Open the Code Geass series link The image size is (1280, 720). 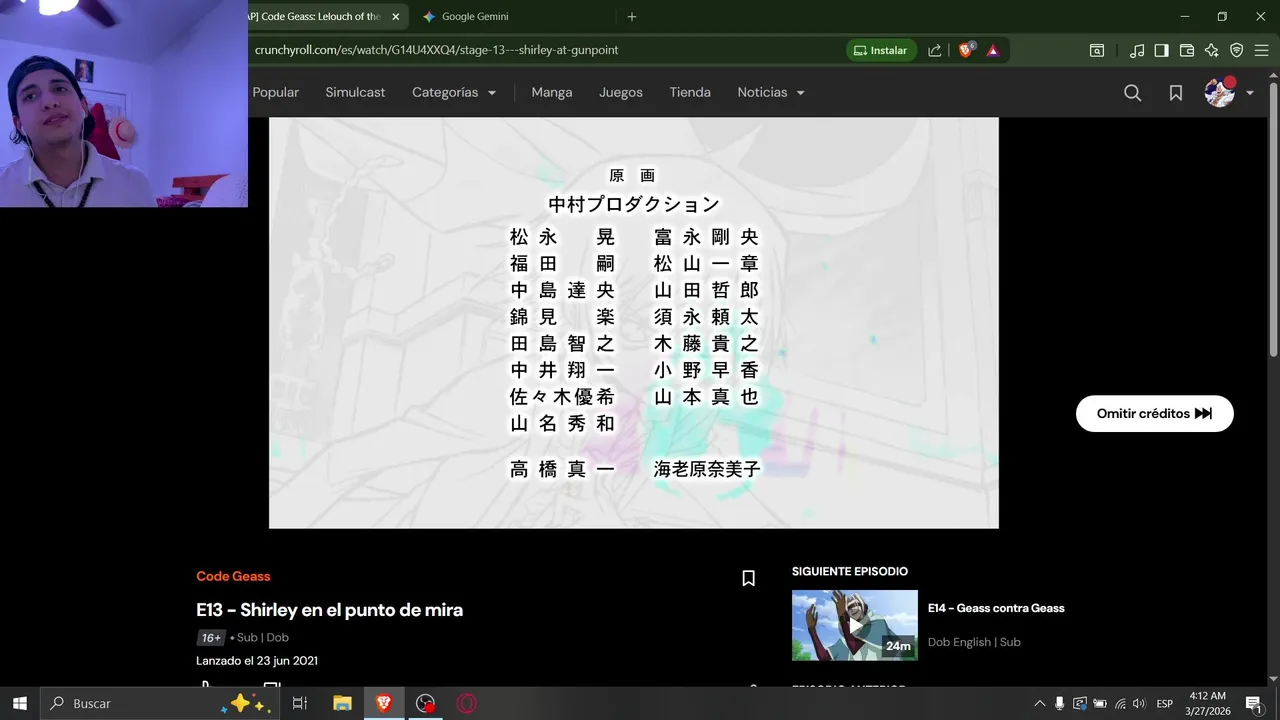coord(233,576)
